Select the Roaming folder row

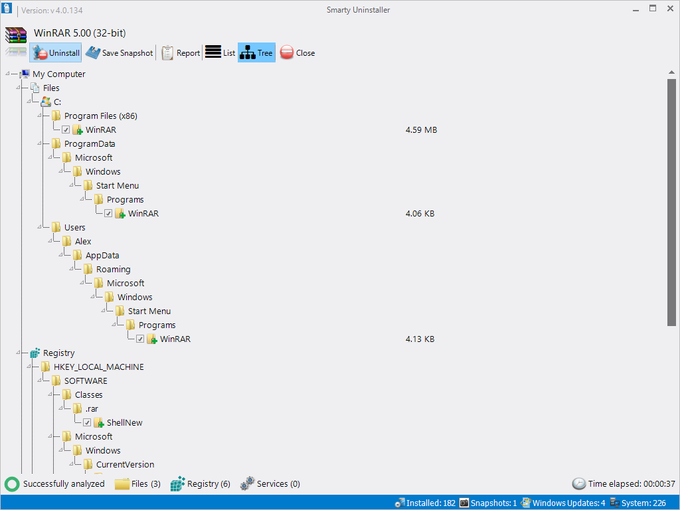113,269
